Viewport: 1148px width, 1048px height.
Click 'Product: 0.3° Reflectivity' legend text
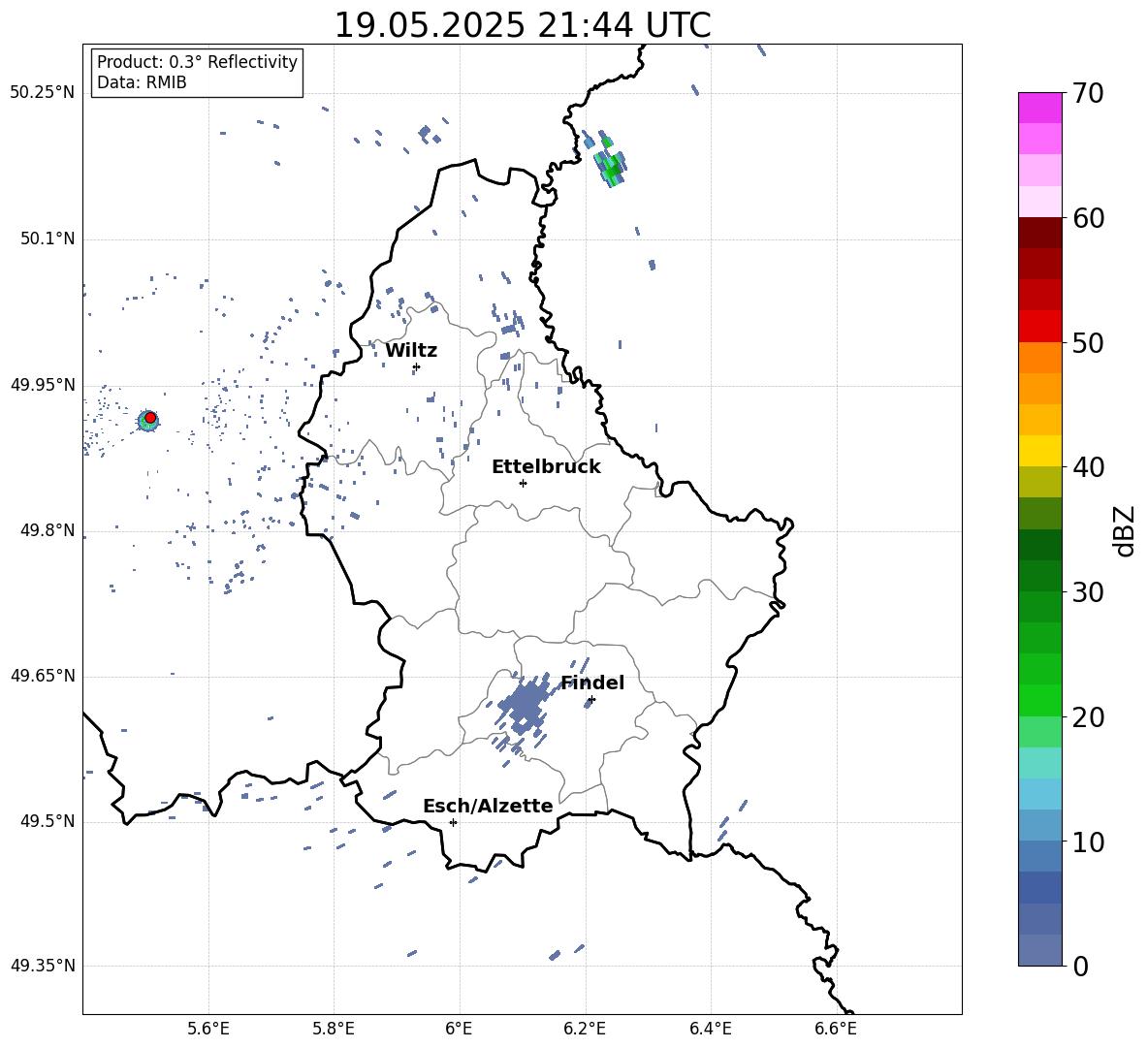click(197, 61)
